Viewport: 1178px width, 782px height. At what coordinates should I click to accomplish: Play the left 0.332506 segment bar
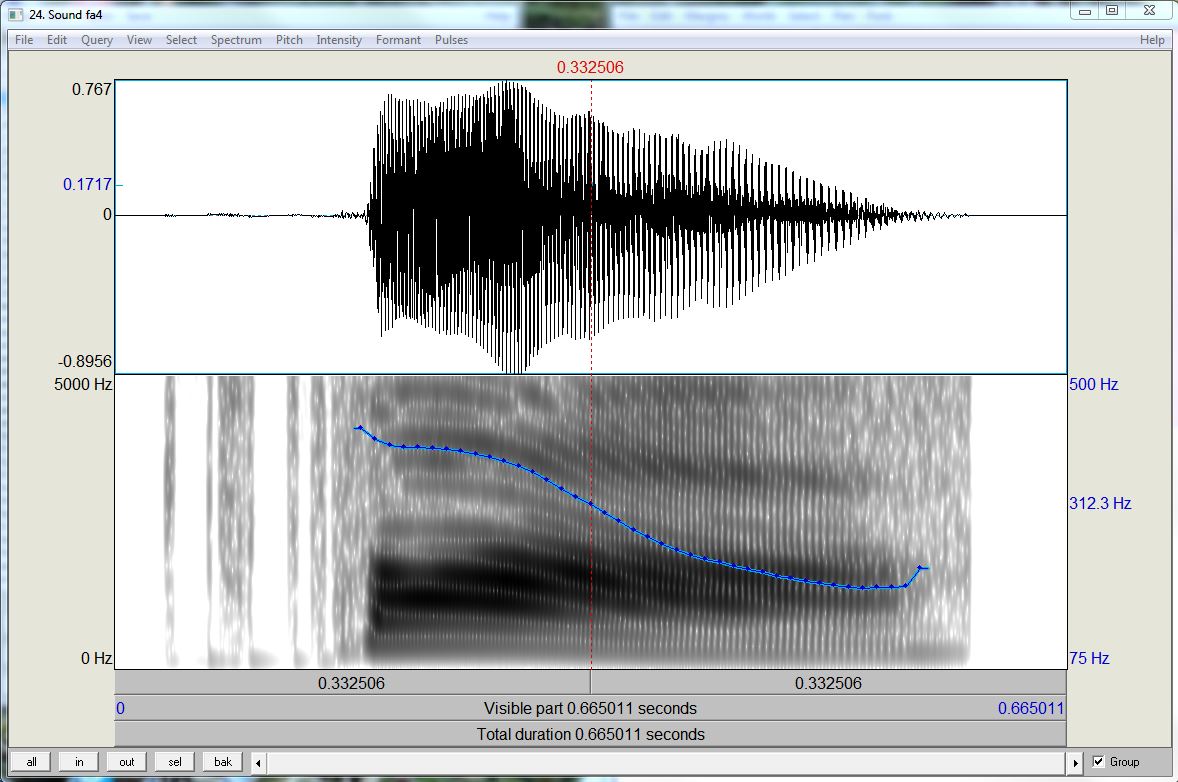[352, 683]
